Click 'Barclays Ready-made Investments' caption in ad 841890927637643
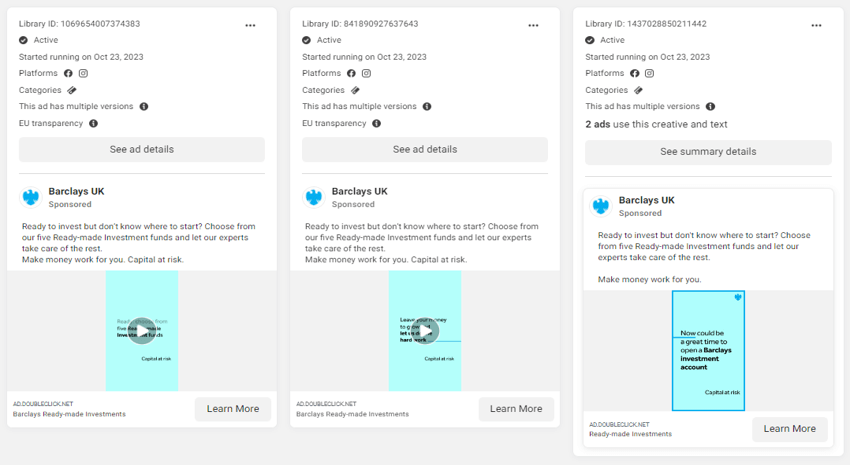 click(x=352, y=414)
